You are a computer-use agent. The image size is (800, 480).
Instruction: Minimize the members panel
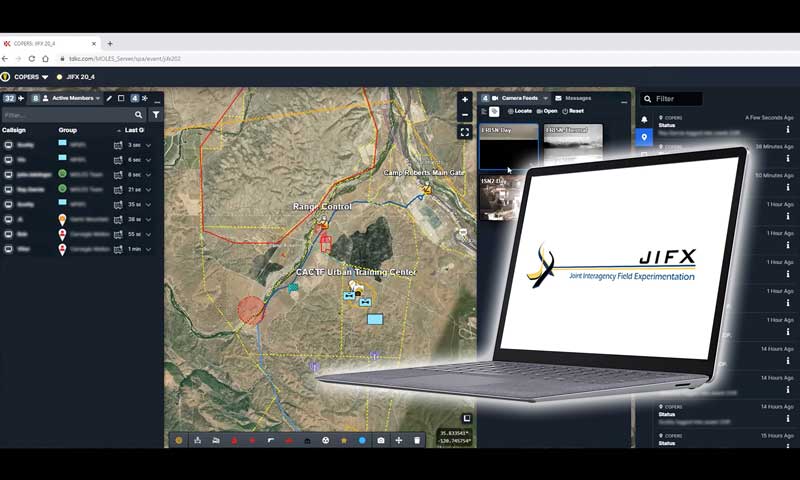[x=157, y=100]
